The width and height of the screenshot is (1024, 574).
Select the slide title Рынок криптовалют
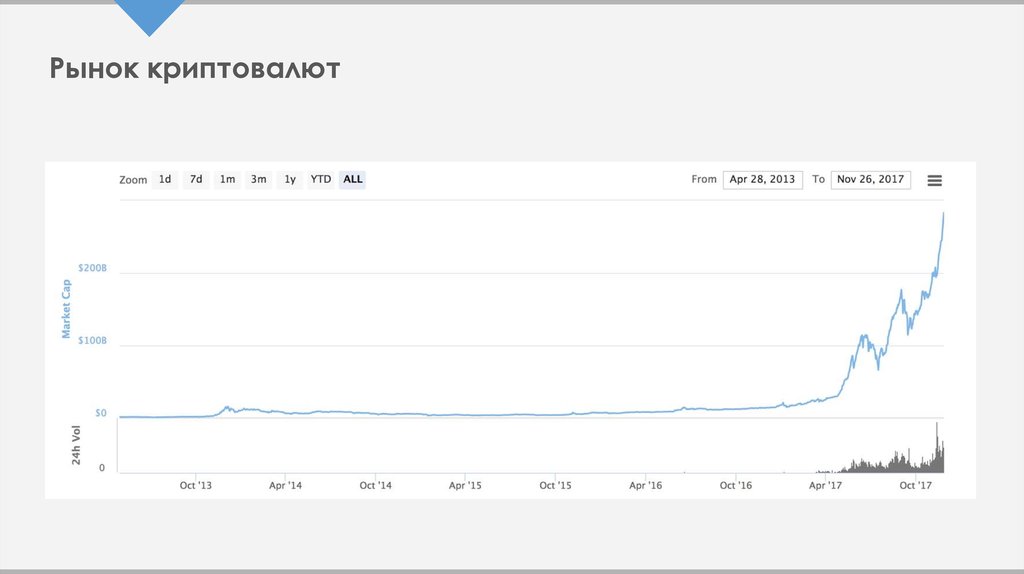pyautogui.click(x=195, y=69)
